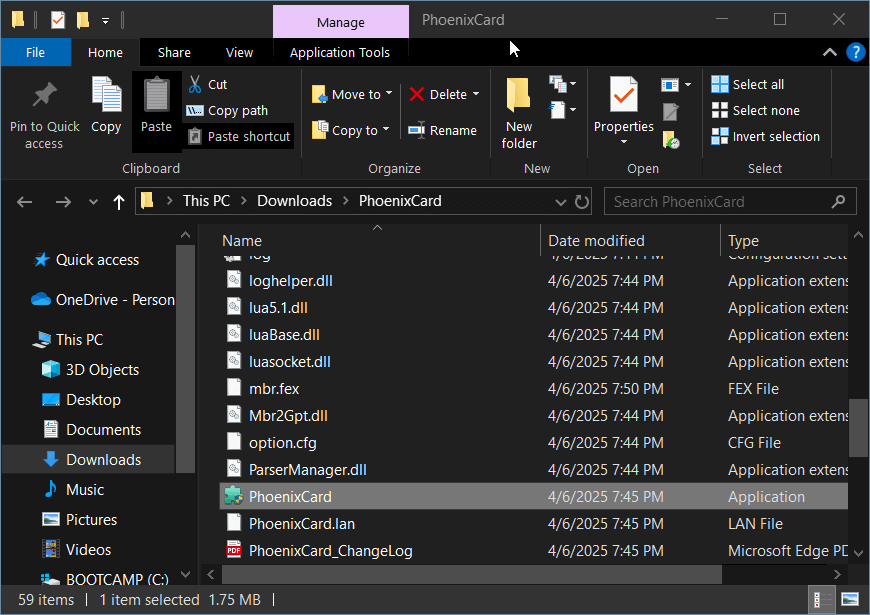The width and height of the screenshot is (870, 615).
Task: Click the Paste clipboard icon
Action: (156, 94)
